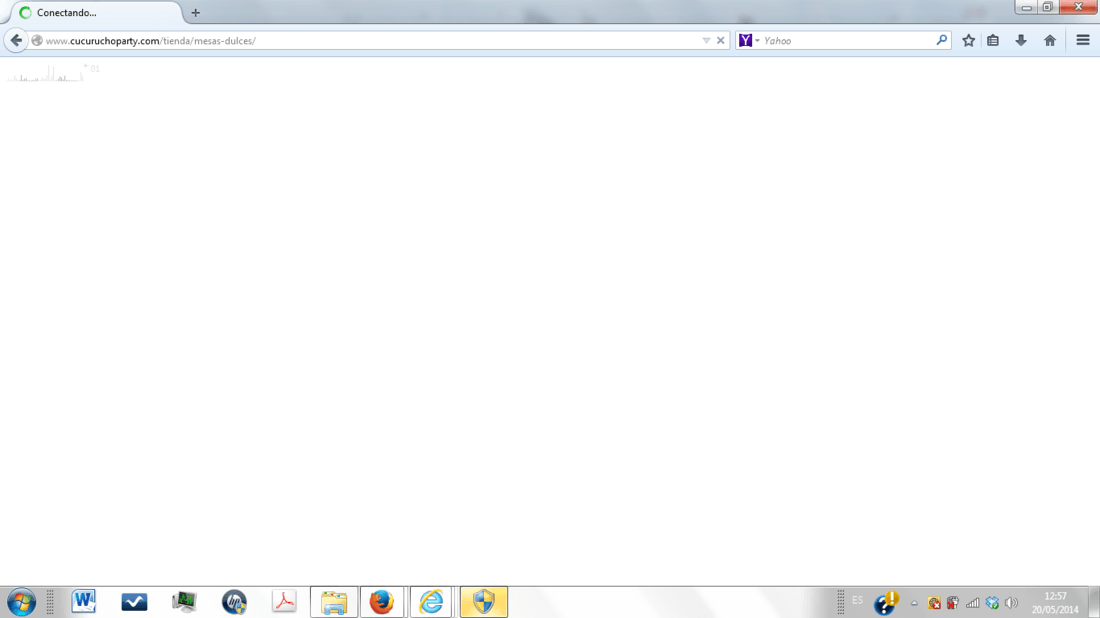Open the wireless signal tray icon
Screen dimensions: 1100x618
(972, 603)
